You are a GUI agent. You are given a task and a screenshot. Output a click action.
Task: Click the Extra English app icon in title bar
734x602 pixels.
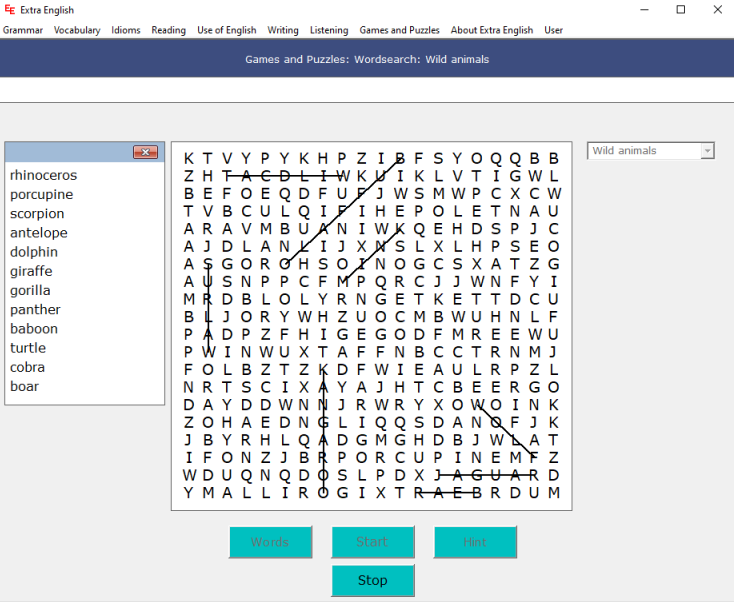(9, 9)
